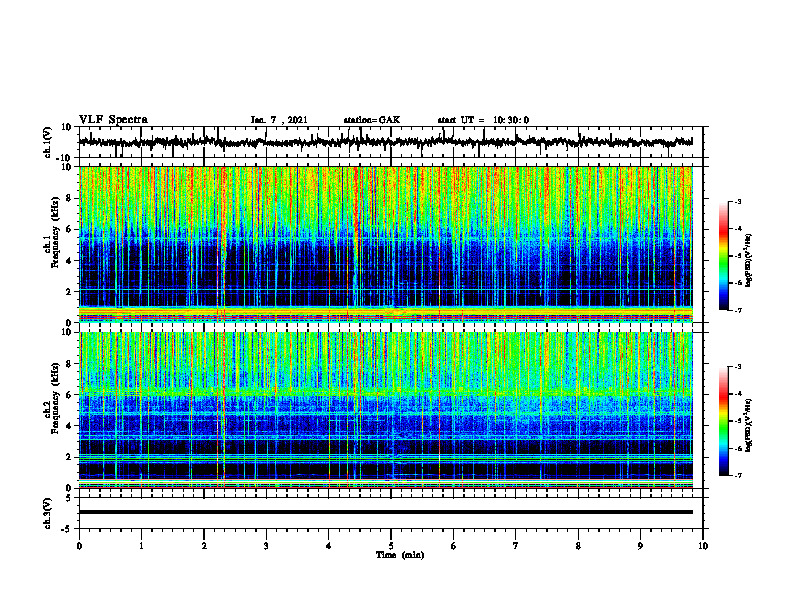The width and height of the screenshot is (792, 612).
Task: Click time axis tick label '7'
Action: pyautogui.click(x=516, y=546)
